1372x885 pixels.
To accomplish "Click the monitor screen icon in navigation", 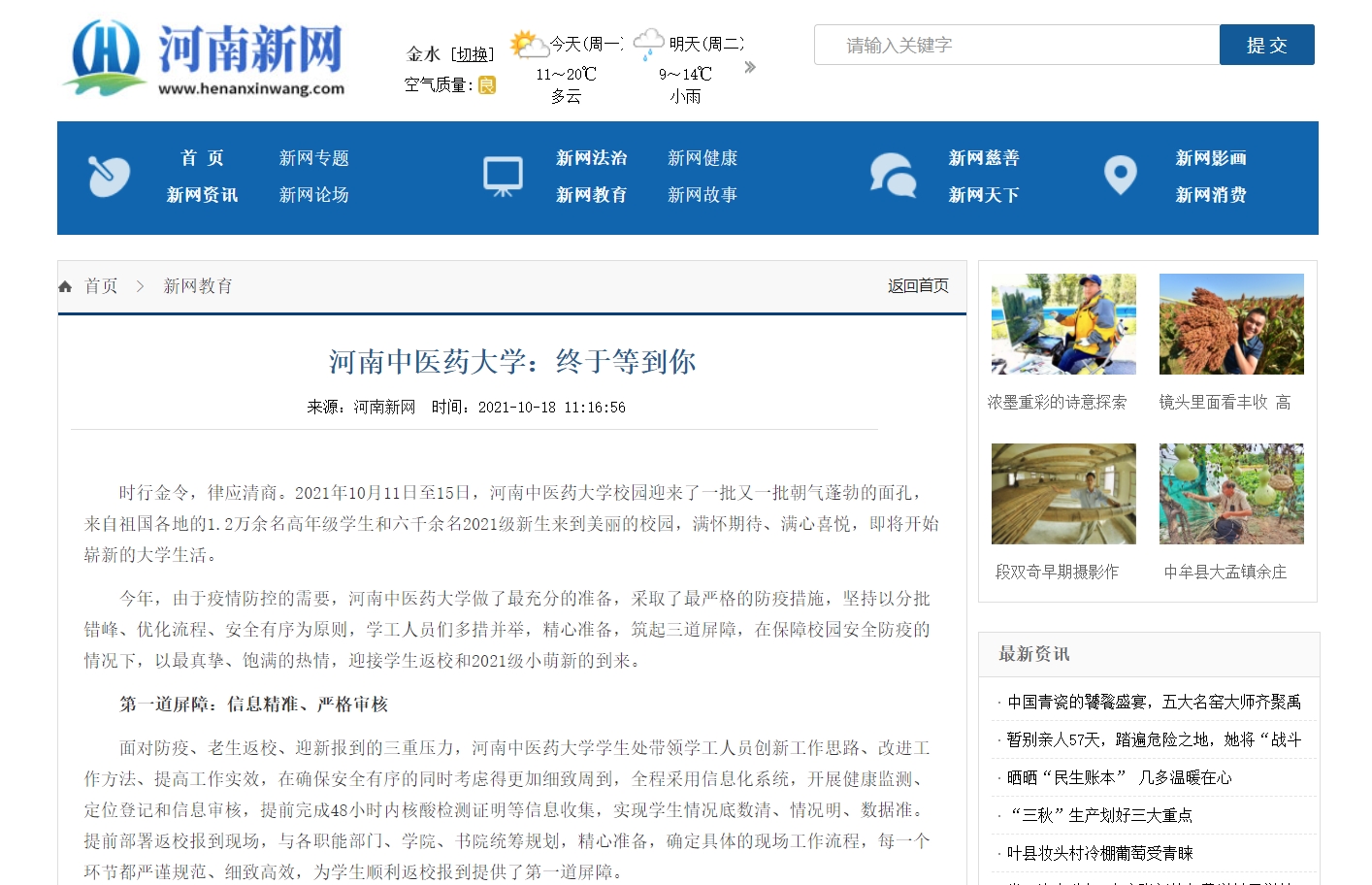I will [503, 177].
